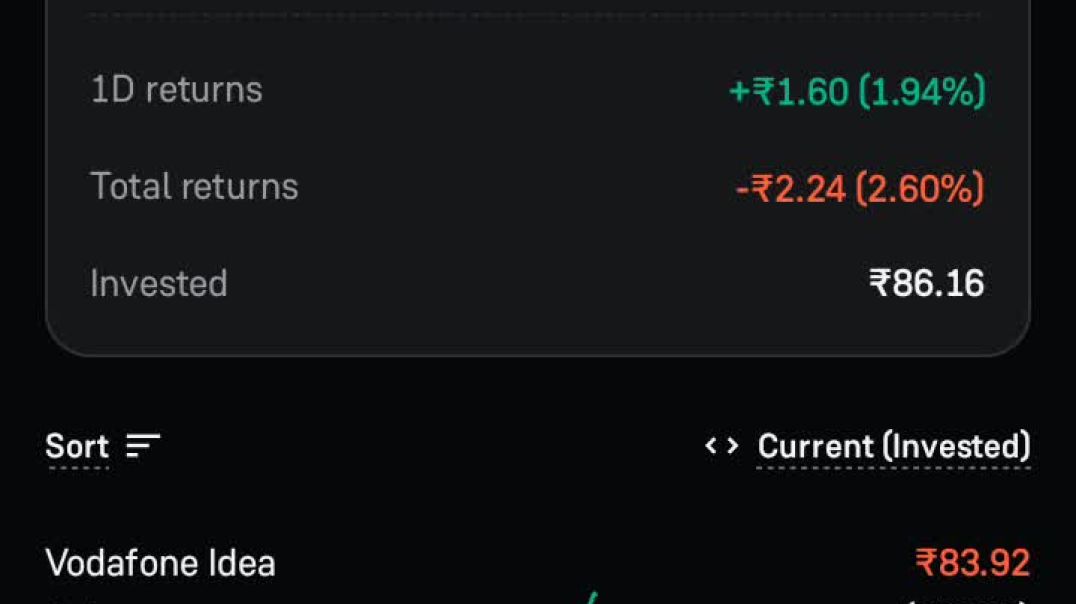
Task: Tap the right chevron beside Current (Invested)
Action: tap(731, 447)
